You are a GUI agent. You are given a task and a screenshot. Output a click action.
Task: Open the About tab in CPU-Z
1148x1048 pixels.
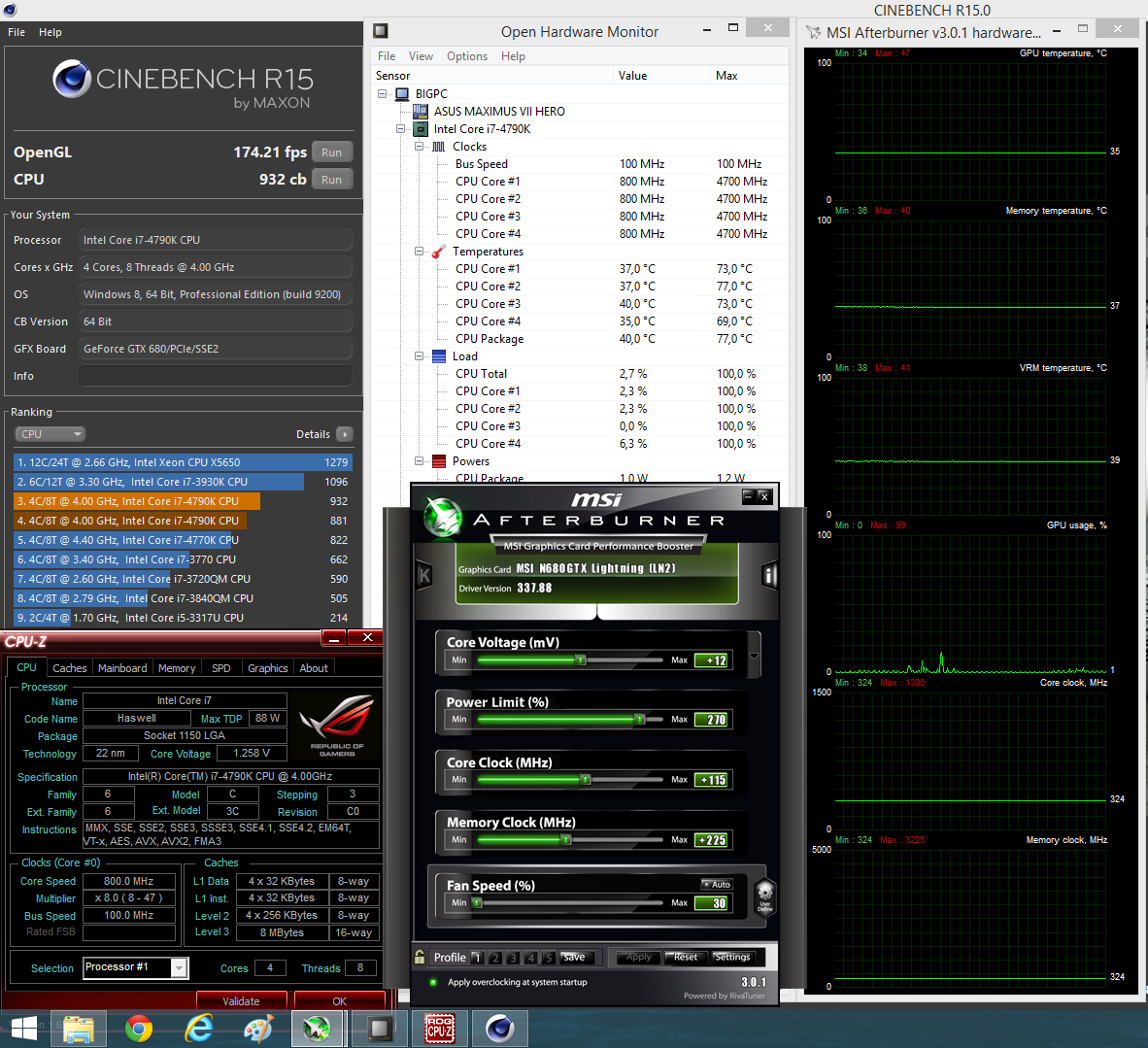(x=314, y=668)
